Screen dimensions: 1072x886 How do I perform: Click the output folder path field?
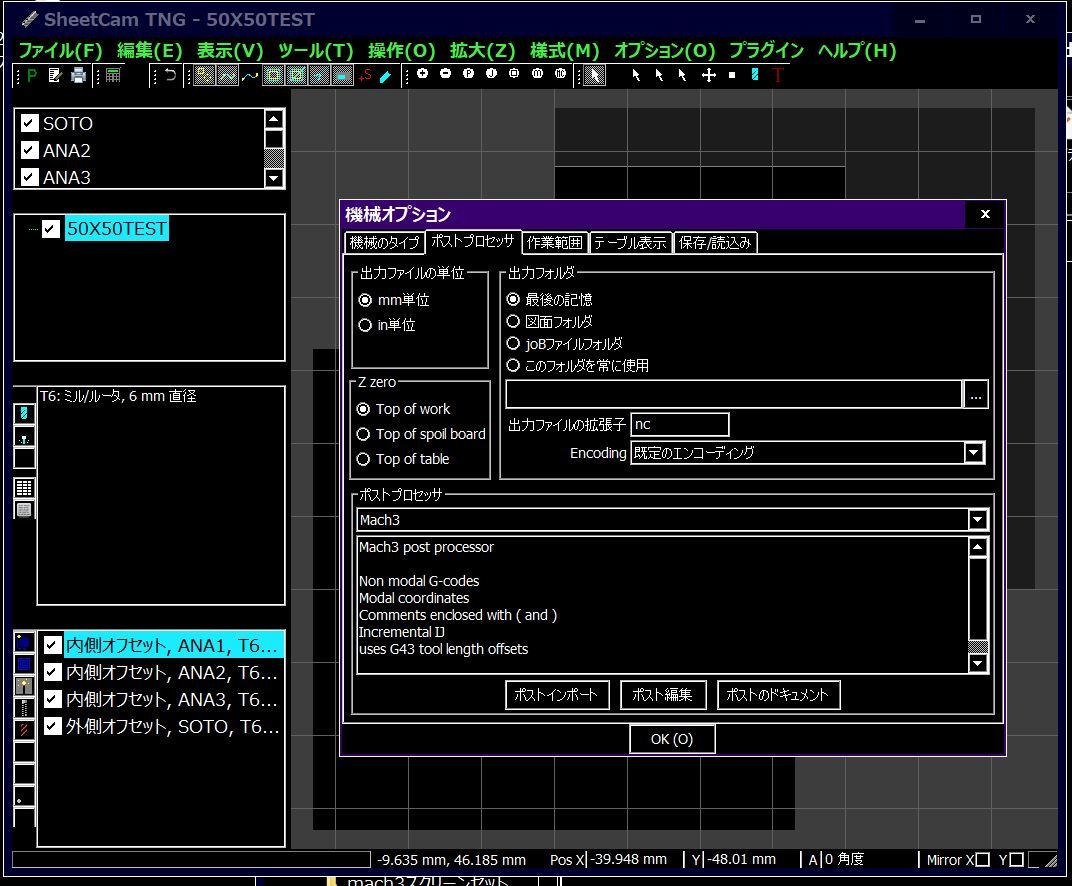coord(734,395)
